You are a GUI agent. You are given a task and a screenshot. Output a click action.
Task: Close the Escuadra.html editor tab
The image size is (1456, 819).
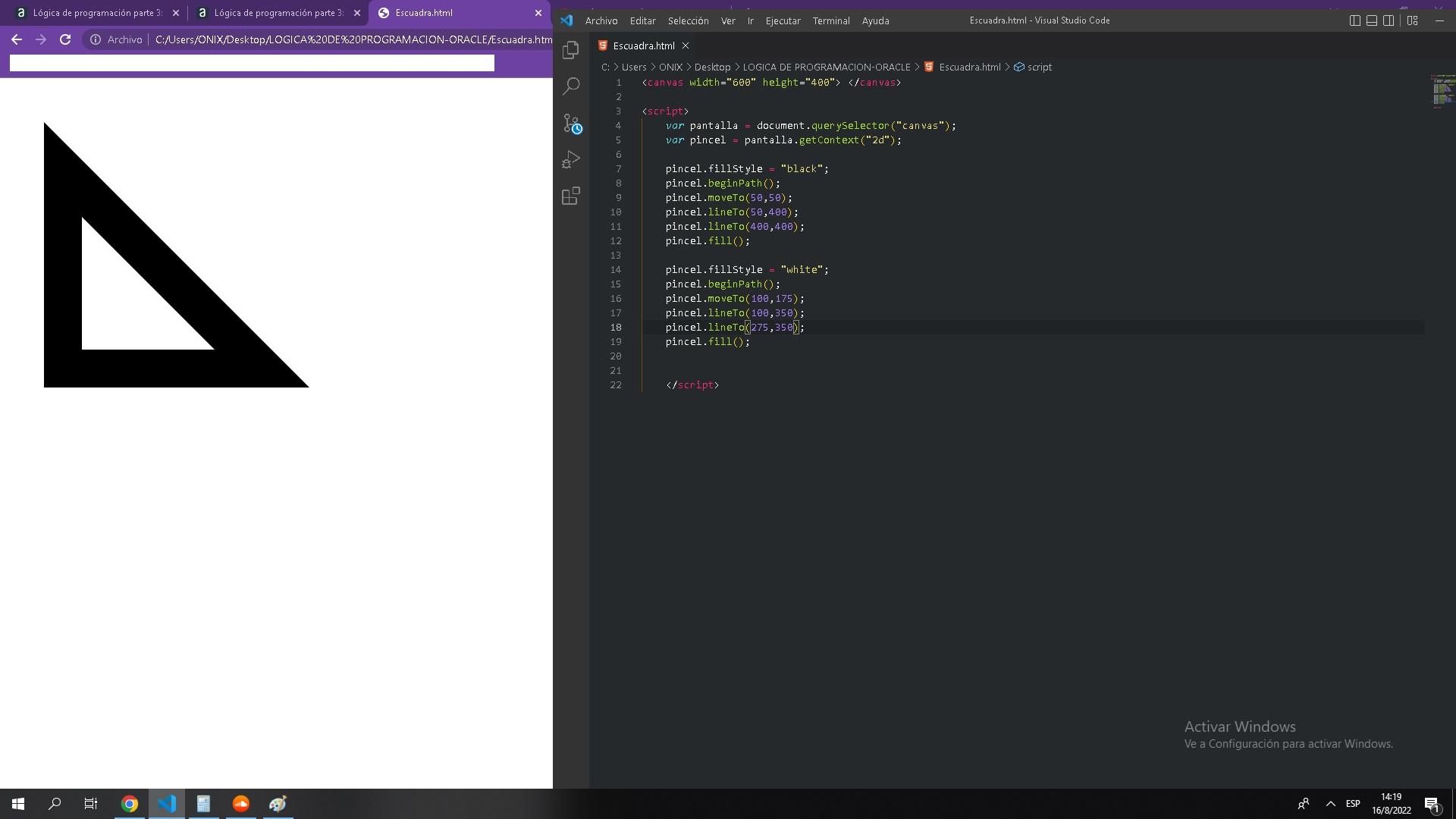[686, 45]
